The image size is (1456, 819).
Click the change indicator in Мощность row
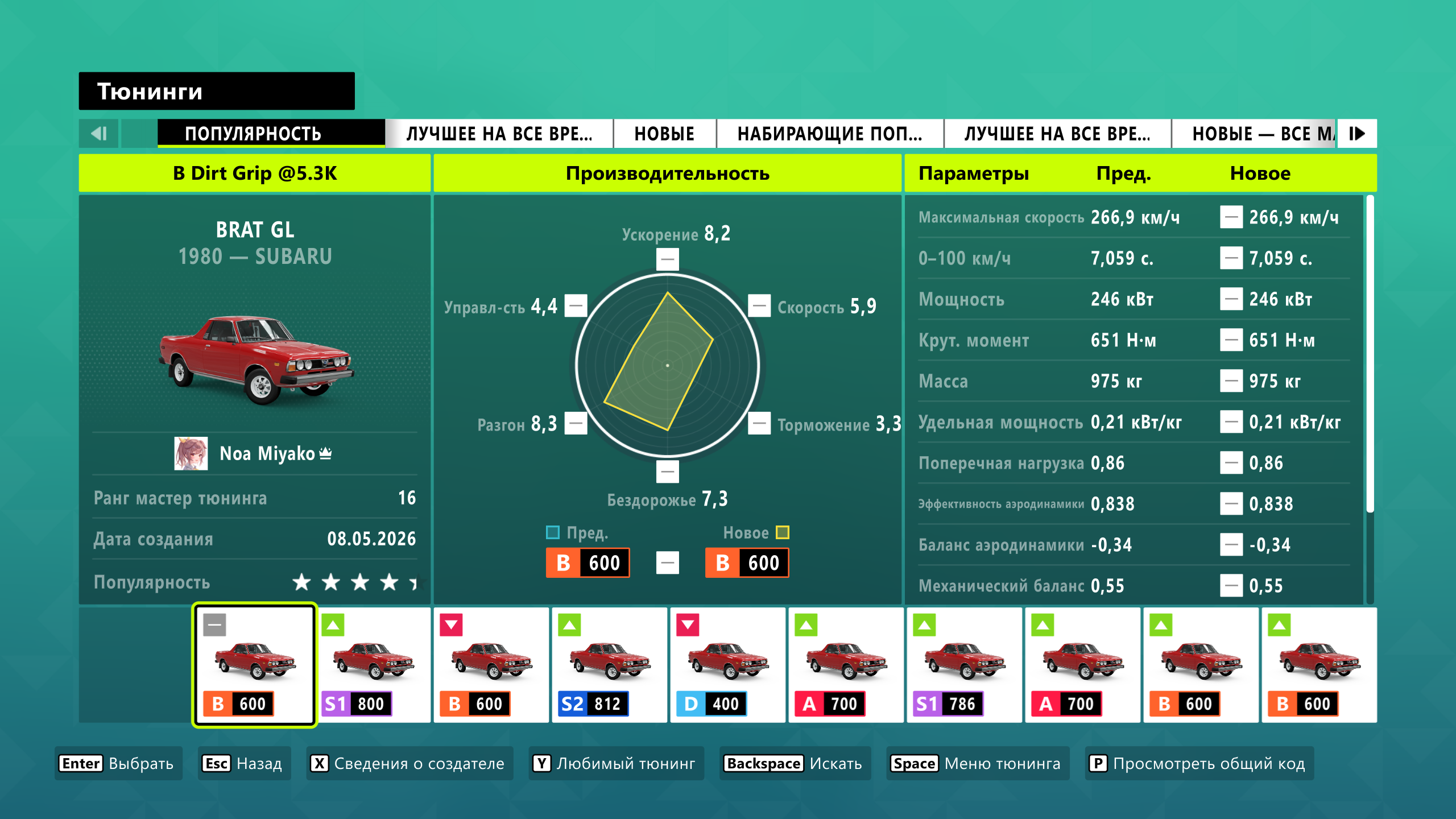1231,299
